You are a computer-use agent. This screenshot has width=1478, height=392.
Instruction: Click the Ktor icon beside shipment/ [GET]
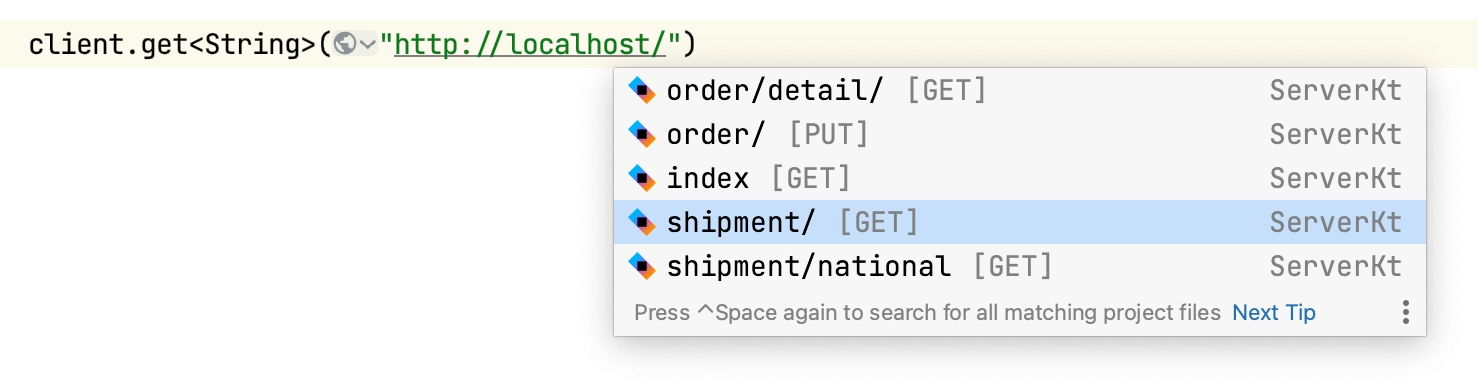click(x=641, y=222)
